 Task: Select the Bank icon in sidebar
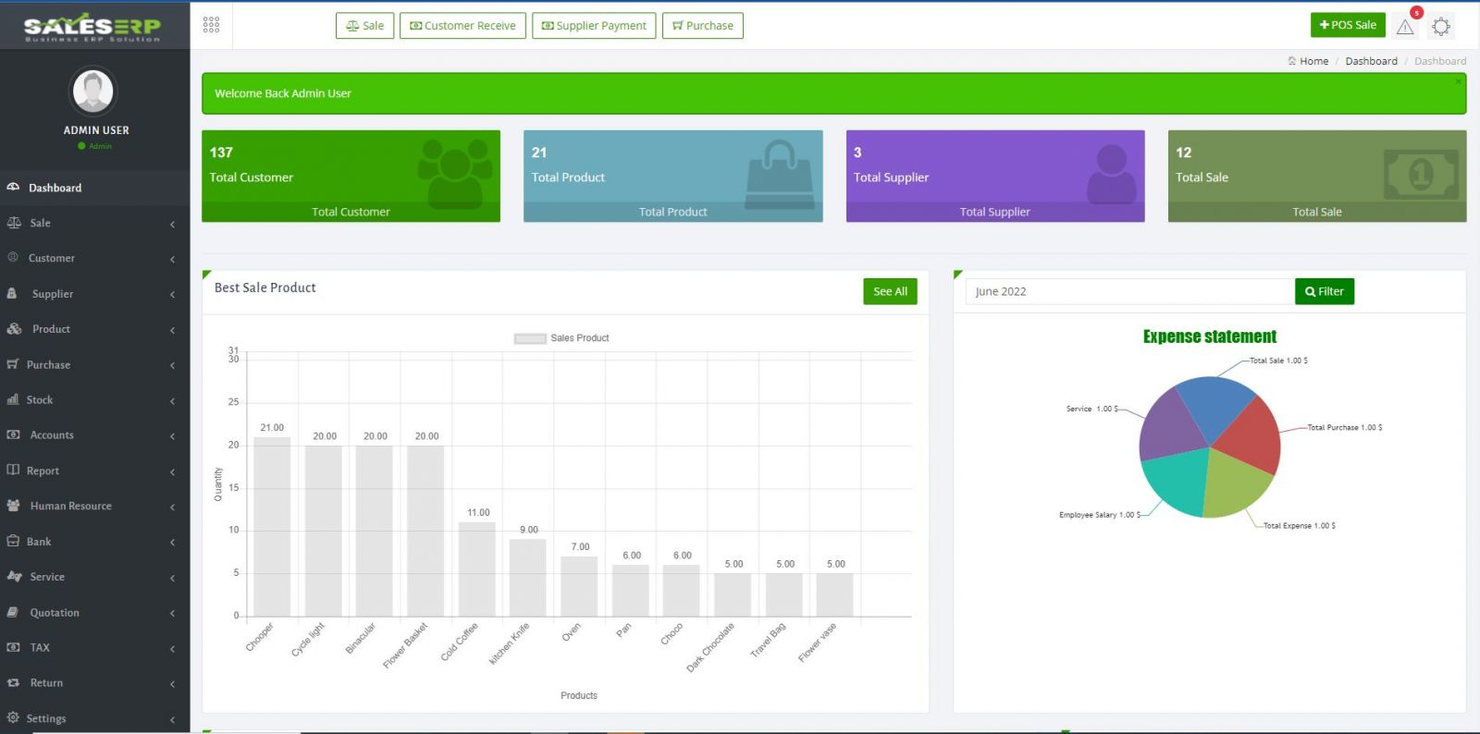click(14, 541)
